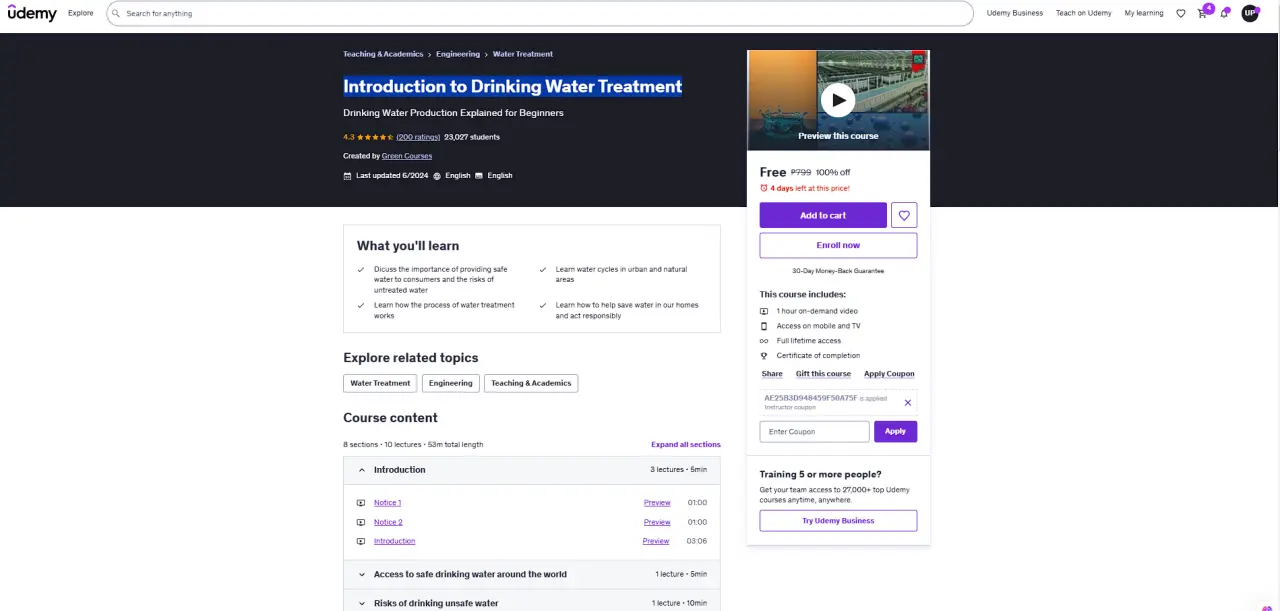Click Try Udemy Business button
Viewport: 1280px width, 611px height.
click(x=838, y=520)
